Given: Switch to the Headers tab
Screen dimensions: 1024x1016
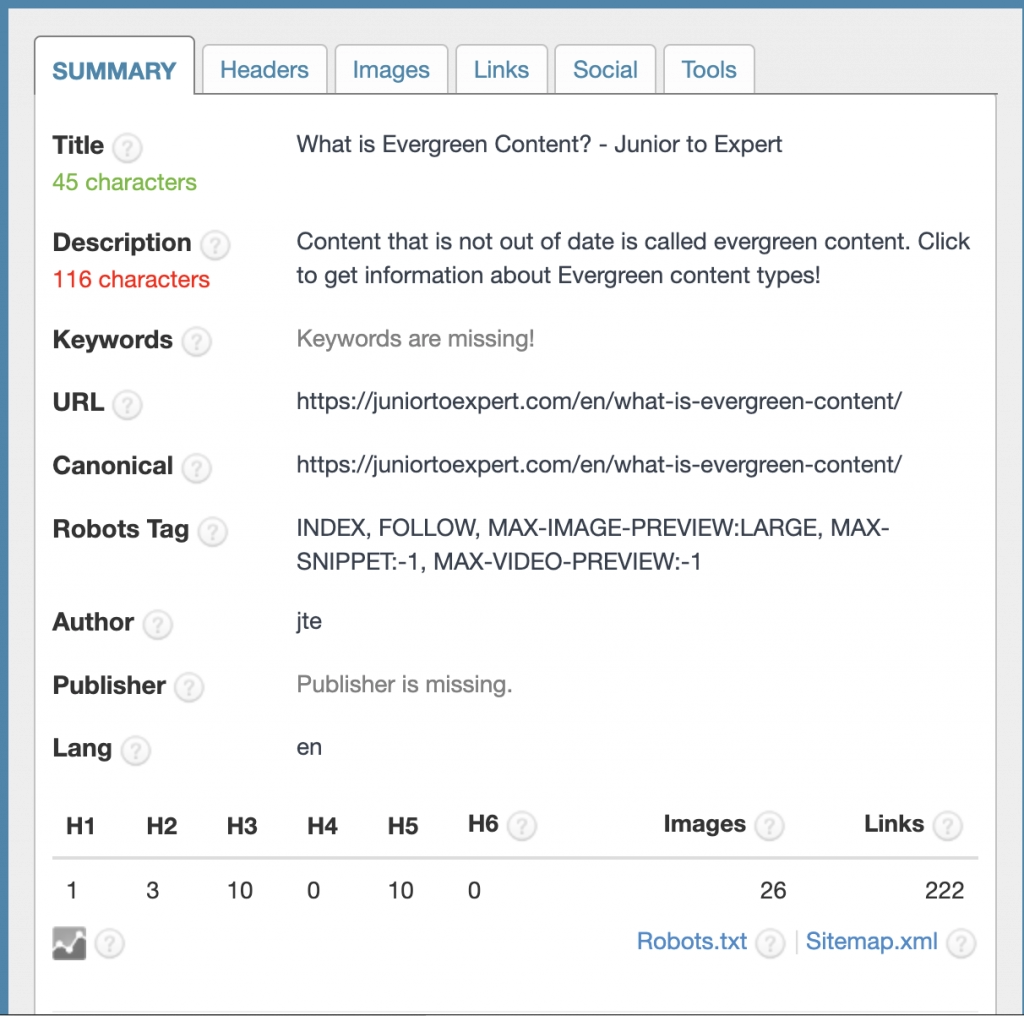Looking at the screenshot, I should click(264, 69).
